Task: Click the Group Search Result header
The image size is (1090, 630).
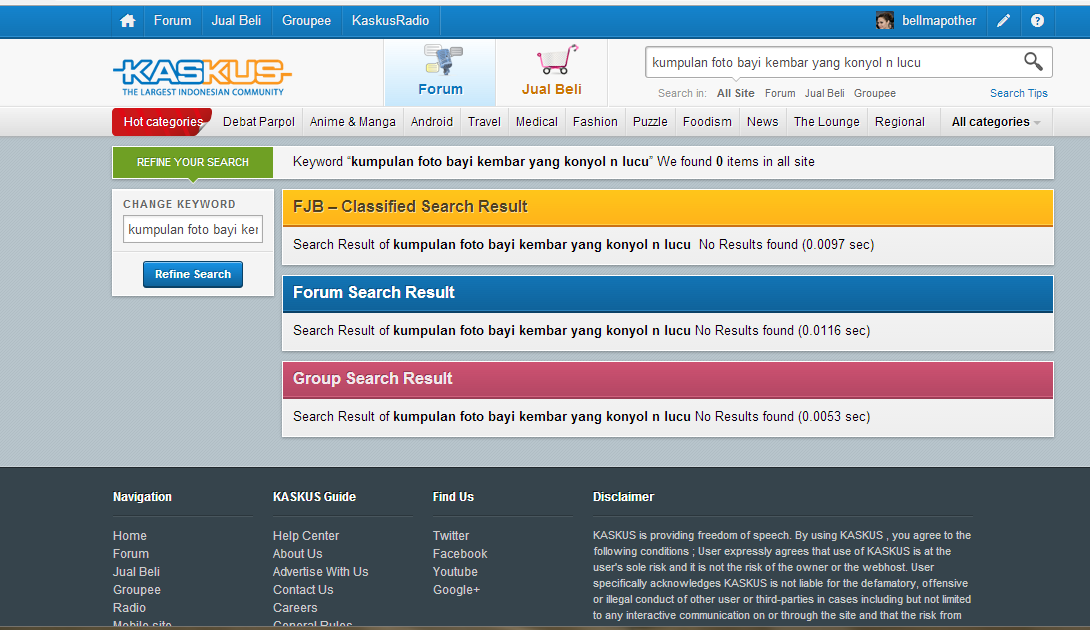Action: [x=667, y=379]
